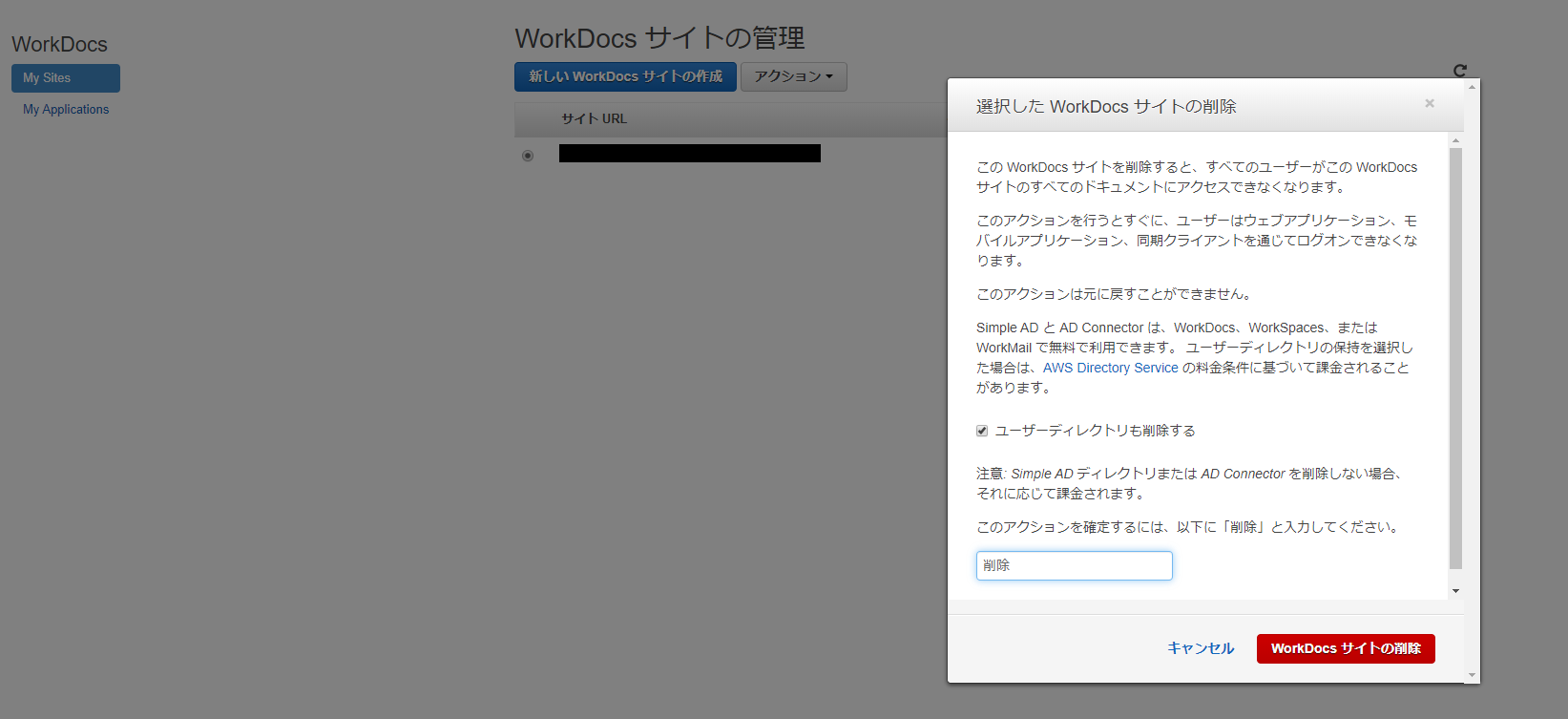The image size is (1568, 719).
Task: Confirm with WorkDocs サイトの削除 button
Action: [x=1346, y=648]
